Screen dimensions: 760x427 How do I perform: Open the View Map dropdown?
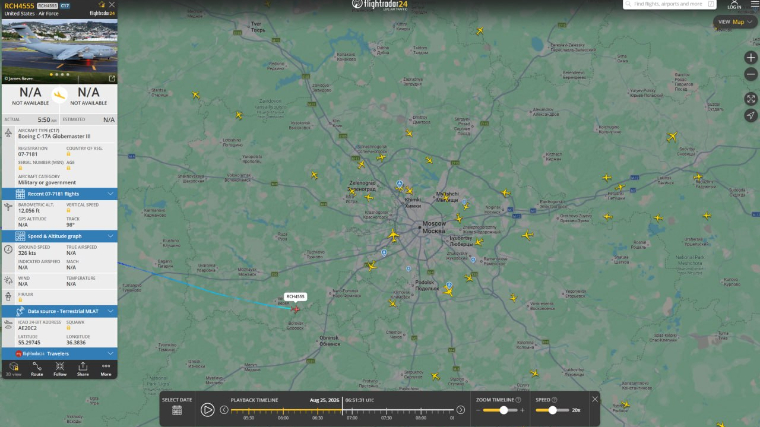(735, 22)
